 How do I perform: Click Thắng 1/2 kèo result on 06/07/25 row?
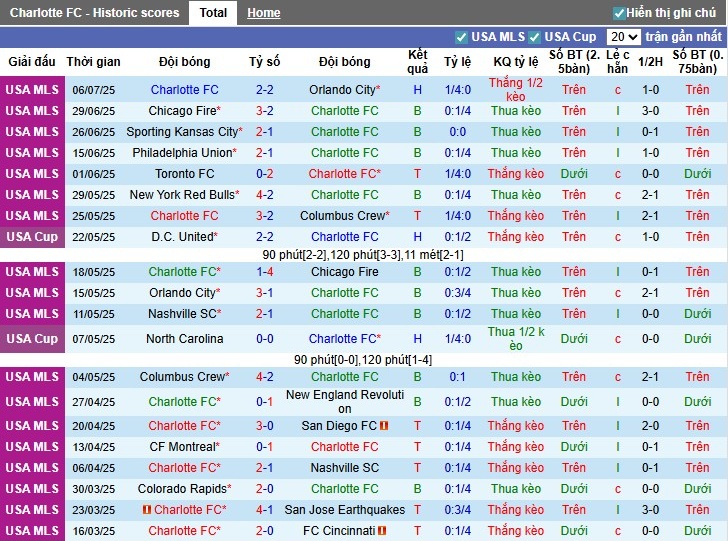point(515,89)
